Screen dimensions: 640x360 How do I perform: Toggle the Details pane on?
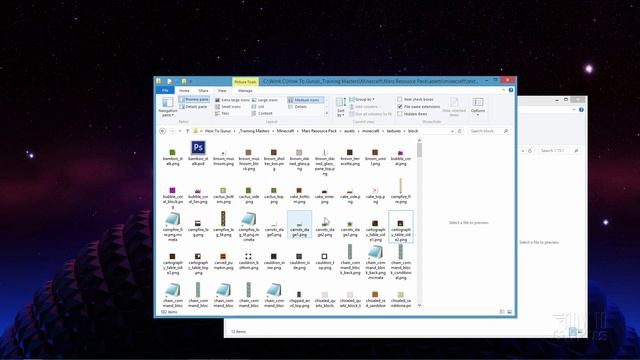tap(193, 107)
